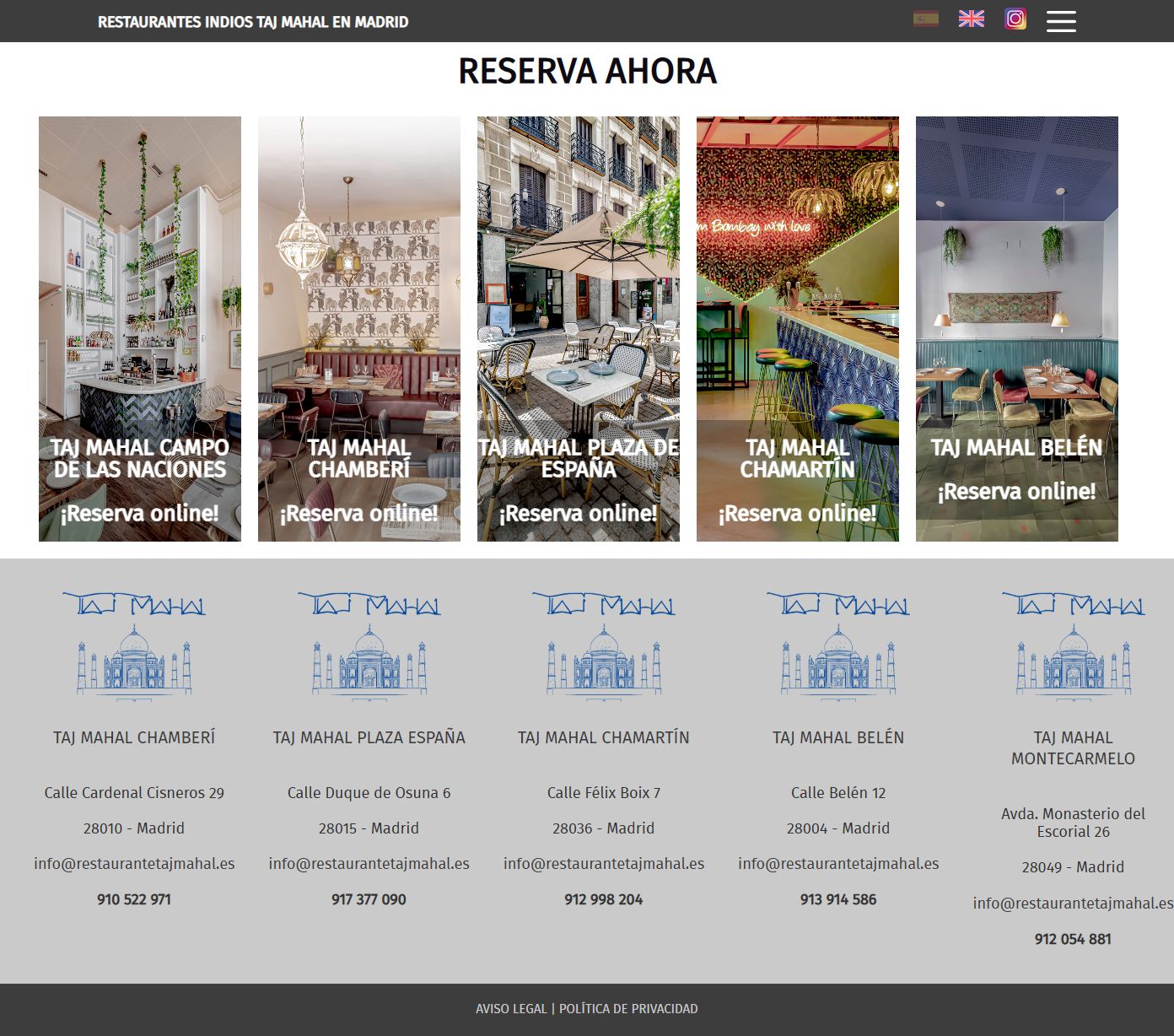Email the Chamberí restaurant address
Screen dimensions: 1174x1036
tap(134, 864)
